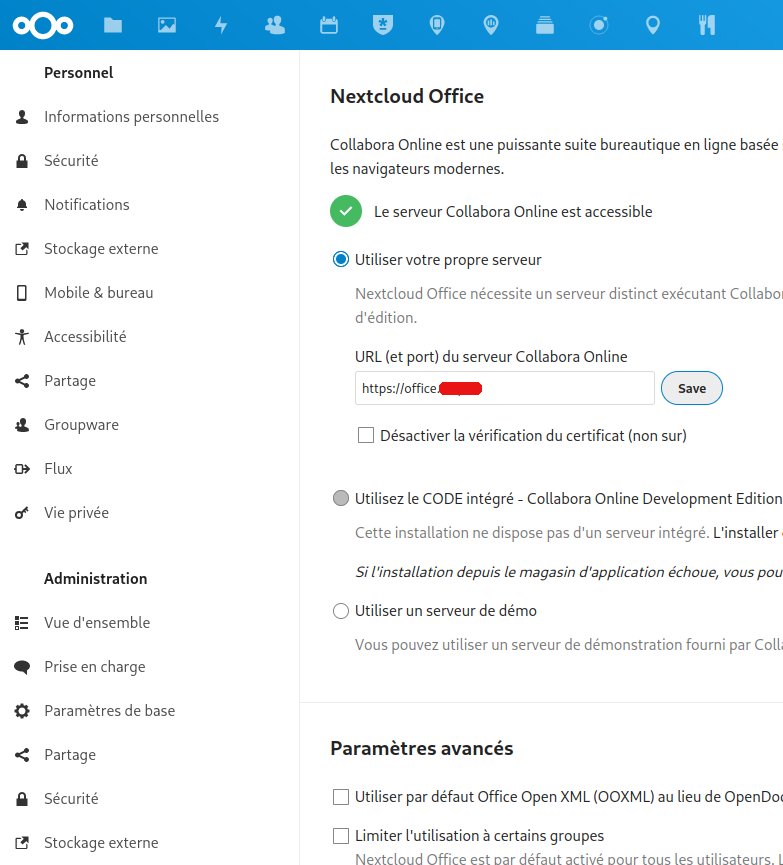Open Activity lightning bolt icon
The width and height of the screenshot is (783, 865).
[x=221, y=25]
